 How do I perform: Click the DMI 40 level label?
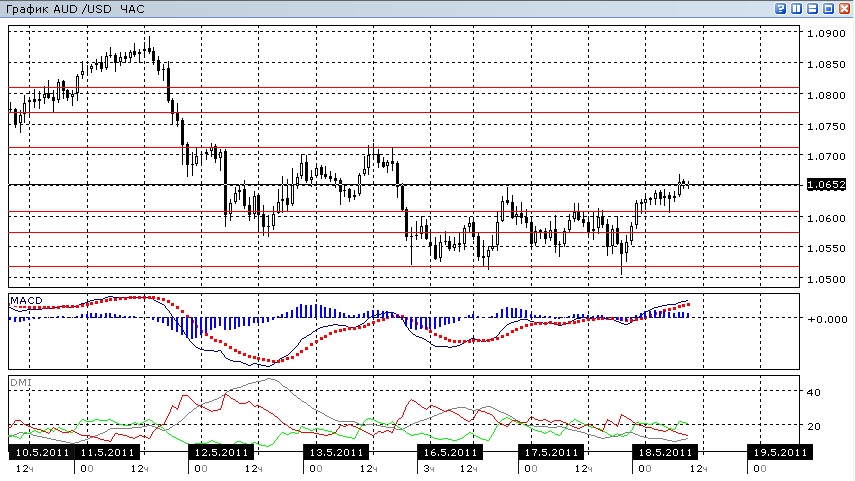coord(814,392)
